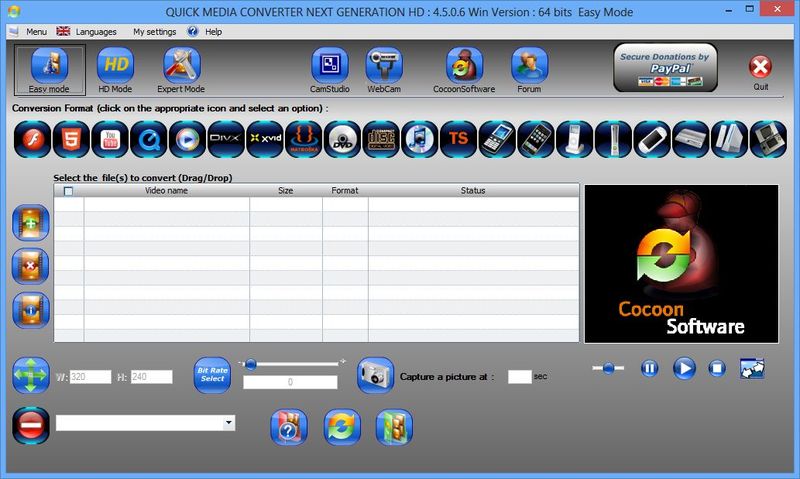Visit the CocoonSoftware website icon

pos(464,70)
